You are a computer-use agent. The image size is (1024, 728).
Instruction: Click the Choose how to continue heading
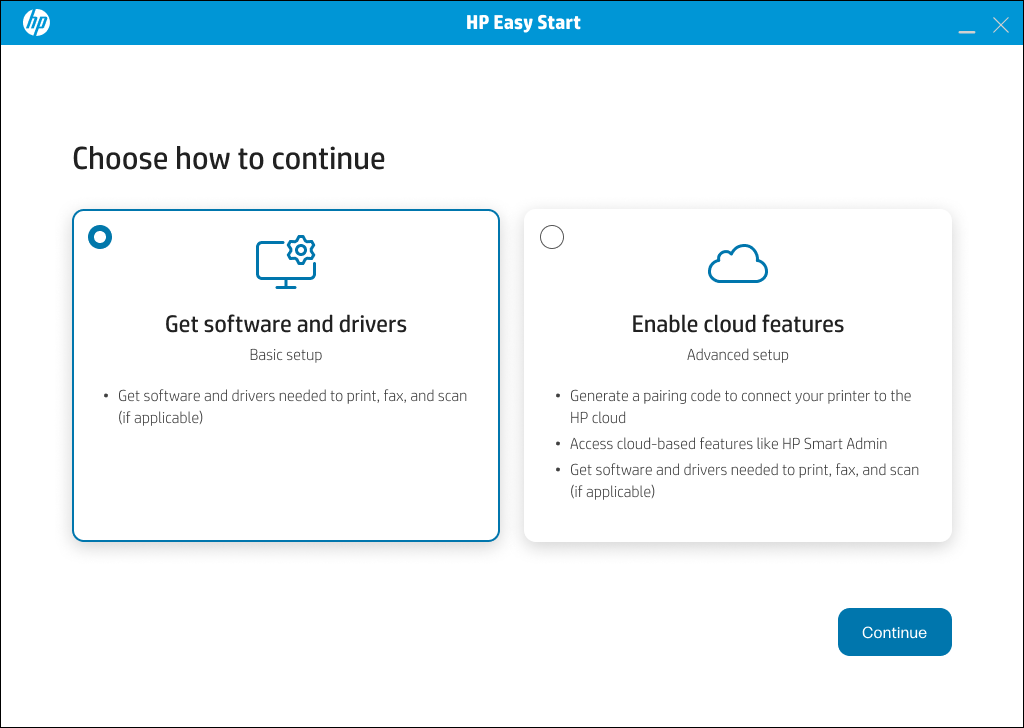228,158
